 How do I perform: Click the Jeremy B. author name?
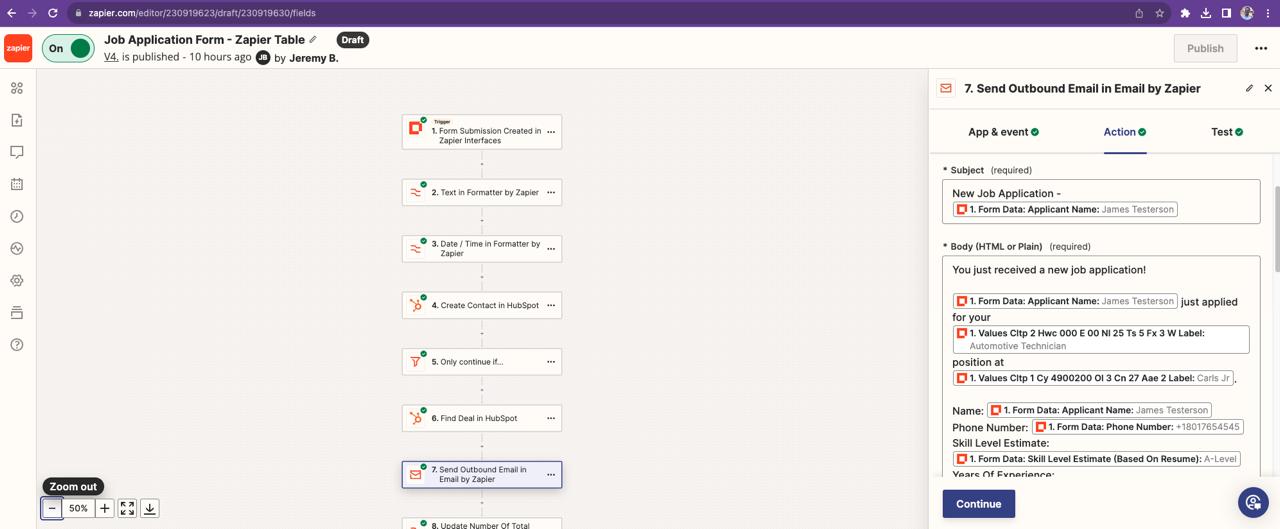click(x=314, y=58)
